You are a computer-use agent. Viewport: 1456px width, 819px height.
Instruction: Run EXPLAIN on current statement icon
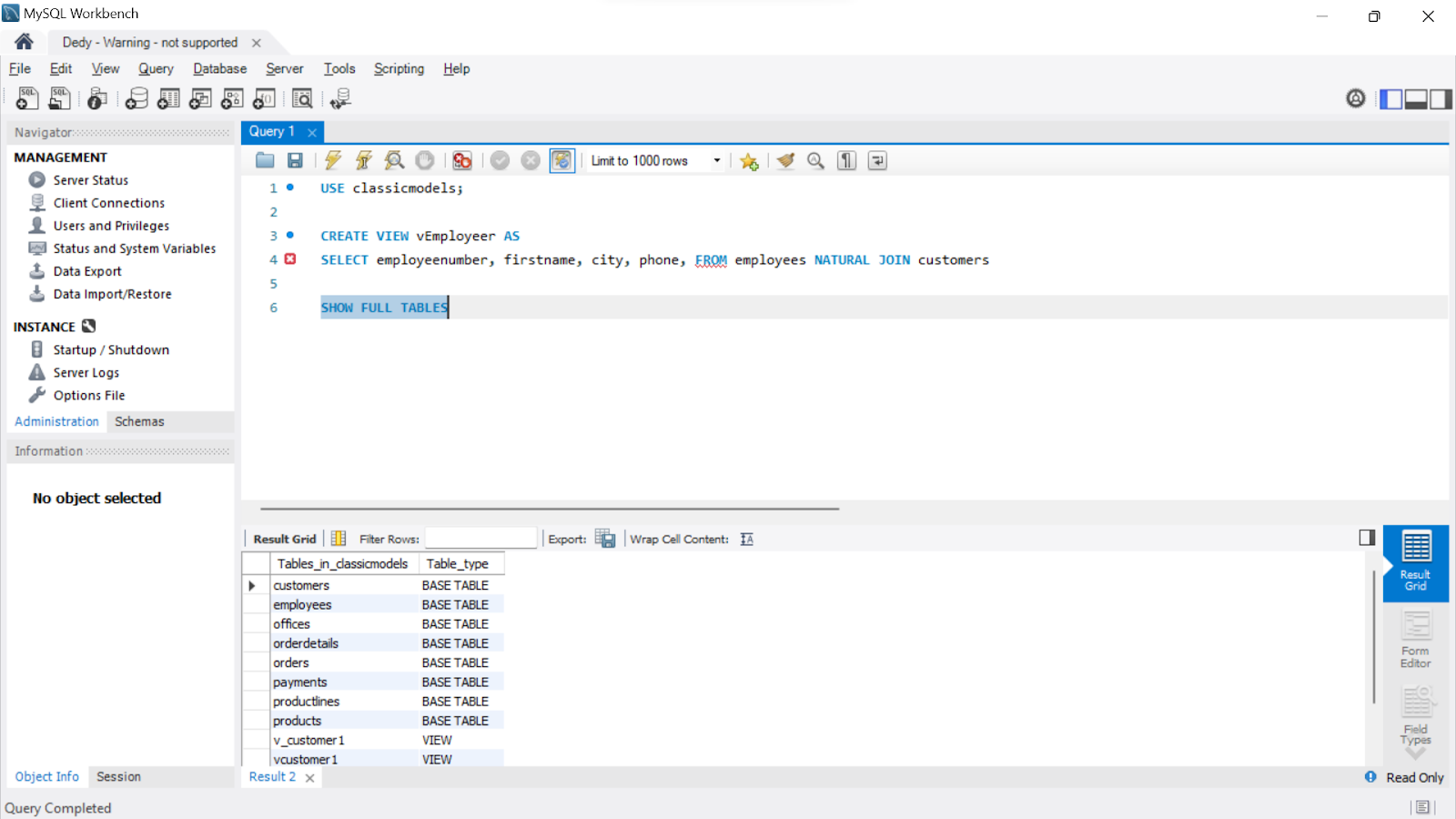click(x=394, y=160)
